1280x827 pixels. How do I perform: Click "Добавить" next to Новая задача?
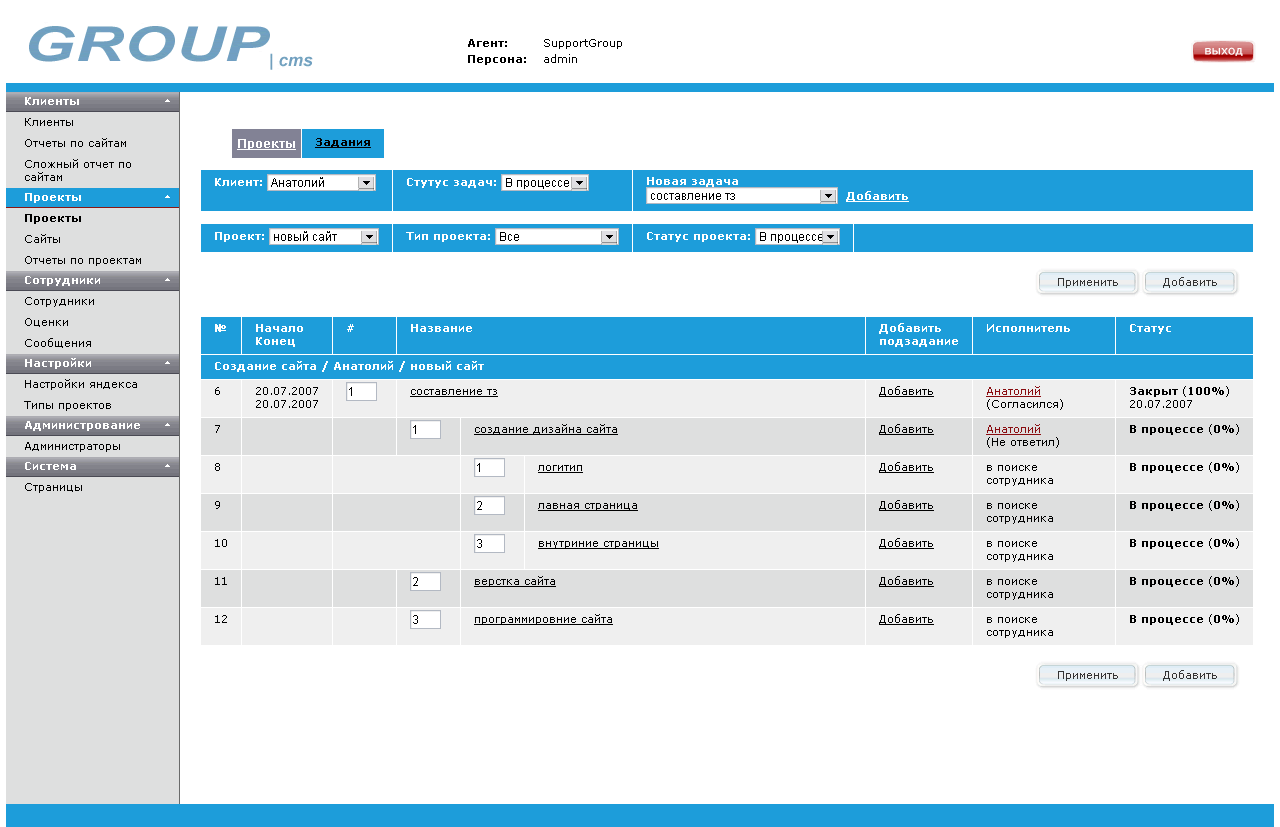[877, 196]
